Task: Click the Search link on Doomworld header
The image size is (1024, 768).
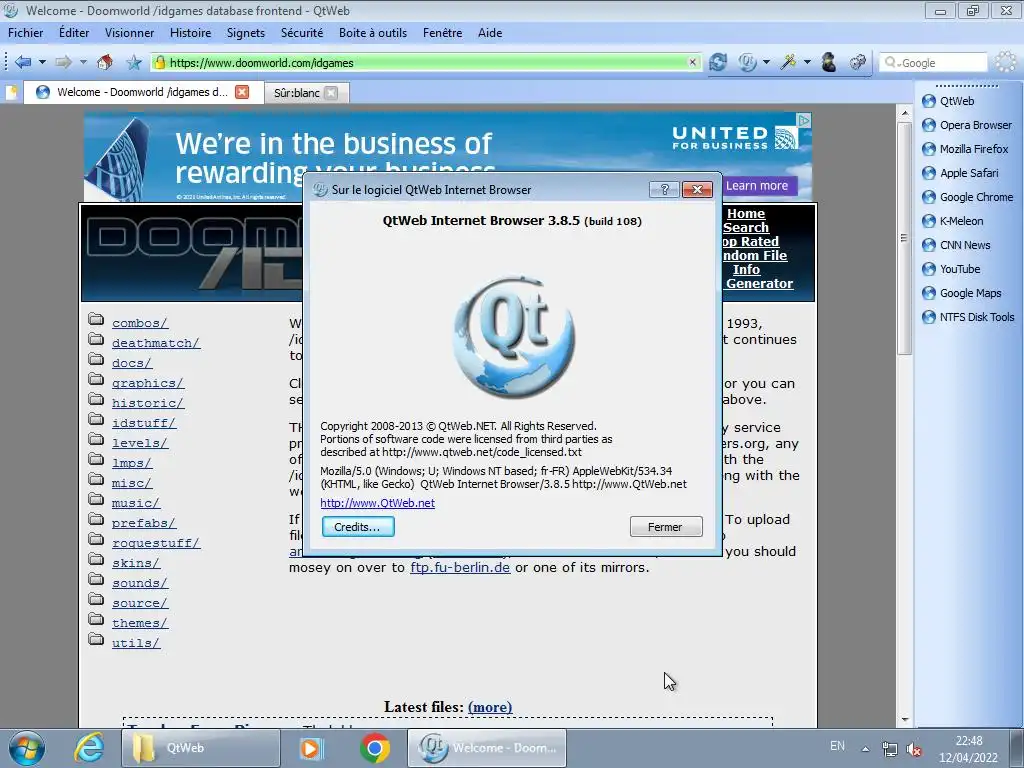Action: pos(746,227)
